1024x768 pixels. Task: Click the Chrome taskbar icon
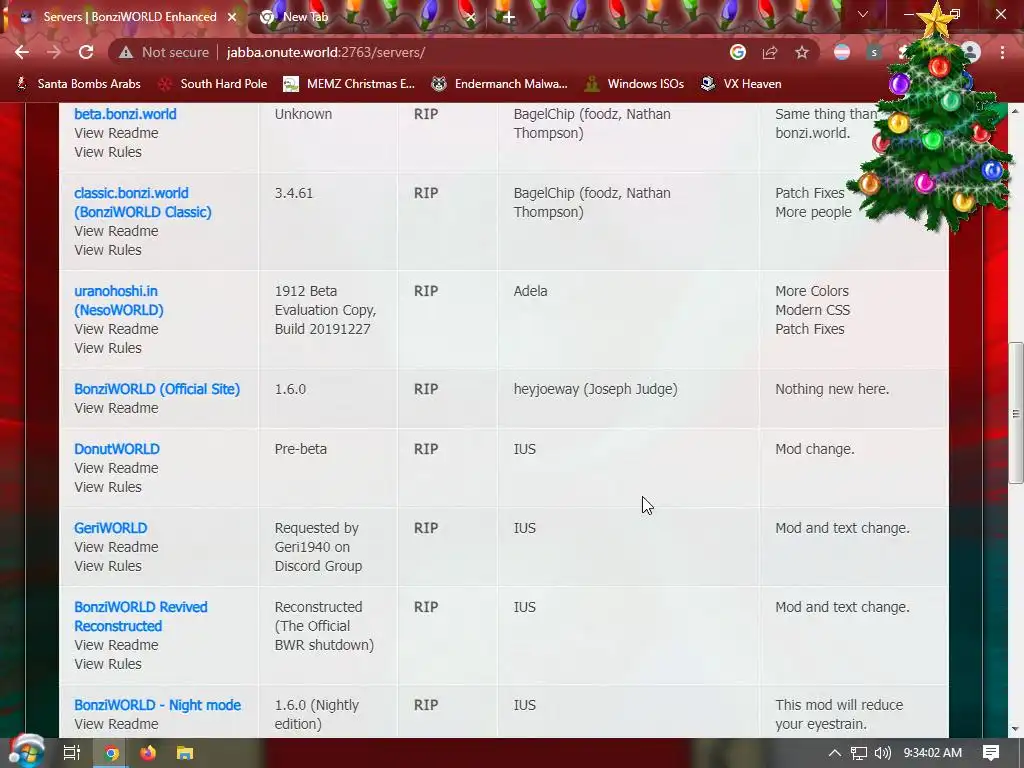(111, 753)
